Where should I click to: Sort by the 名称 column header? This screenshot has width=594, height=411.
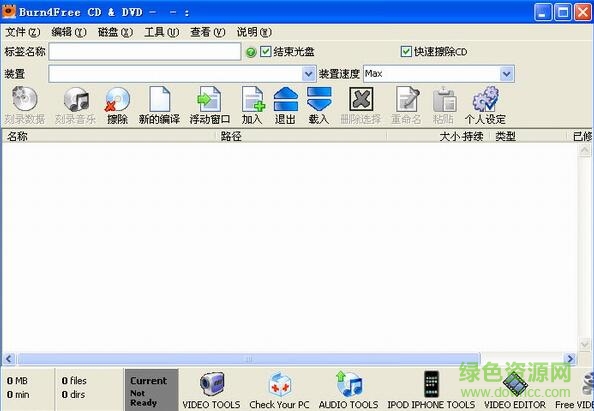pos(109,136)
